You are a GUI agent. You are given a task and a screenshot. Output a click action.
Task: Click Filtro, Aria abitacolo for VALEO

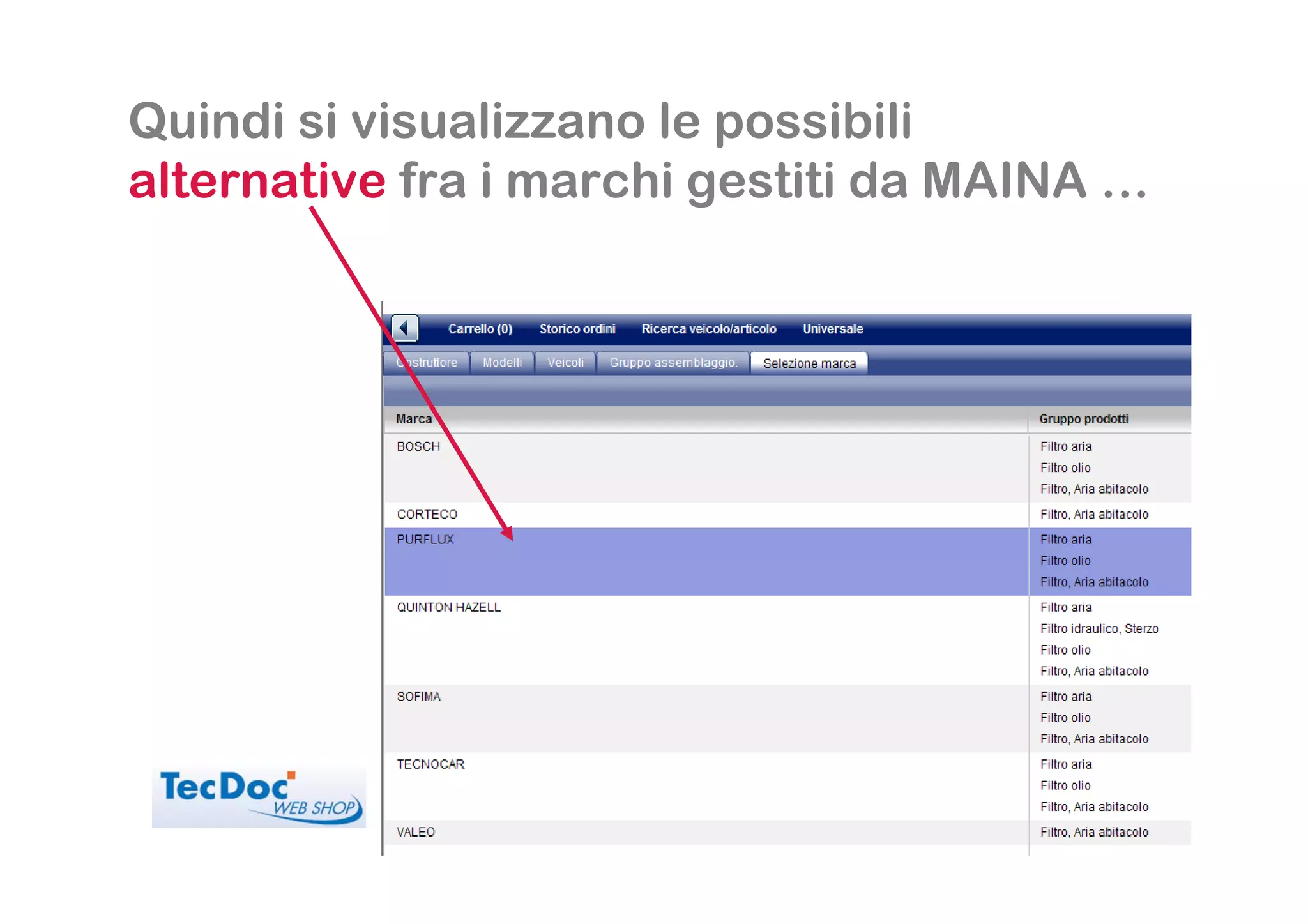tap(1094, 832)
